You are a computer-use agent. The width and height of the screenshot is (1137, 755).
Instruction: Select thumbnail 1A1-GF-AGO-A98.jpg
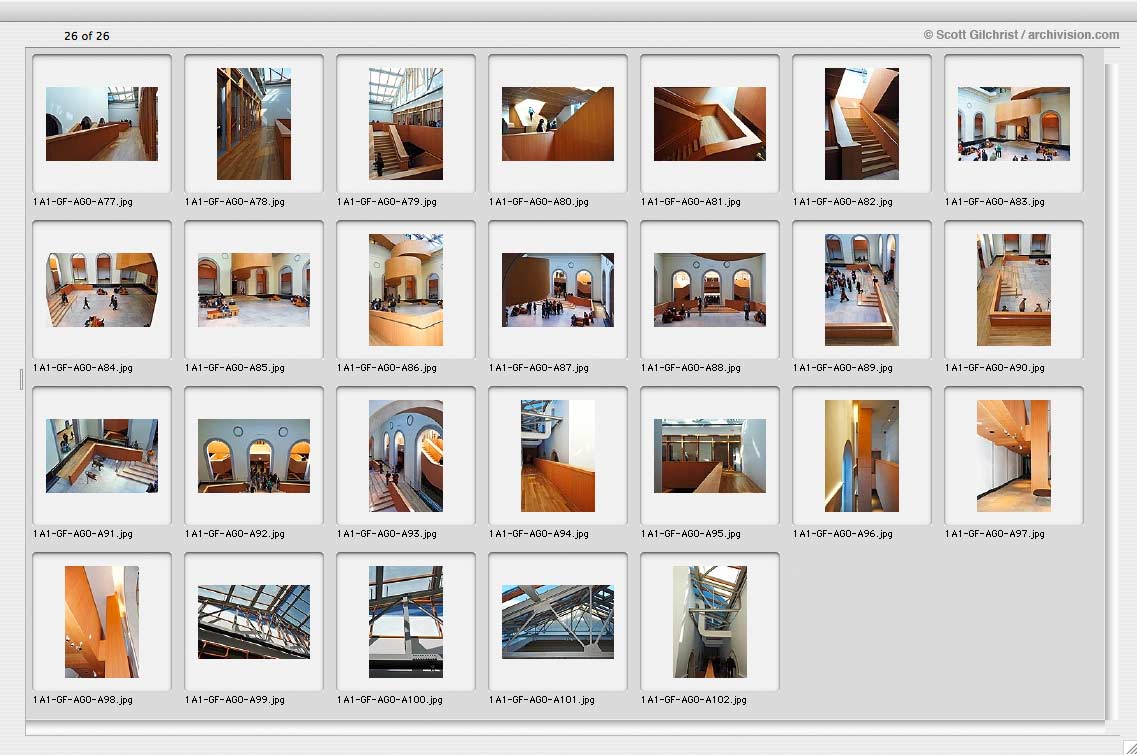point(102,622)
